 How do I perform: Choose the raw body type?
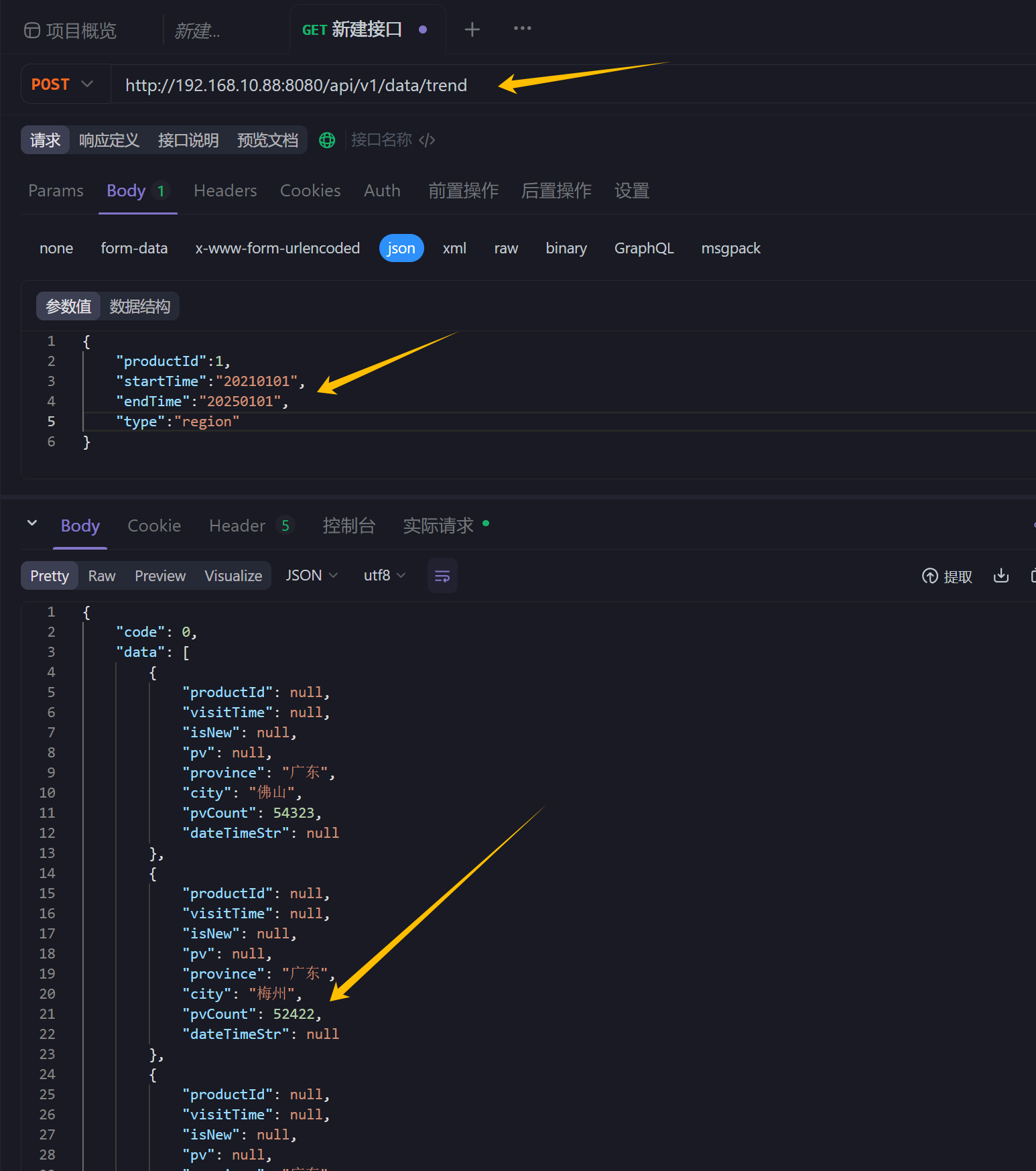[x=506, y=249]
